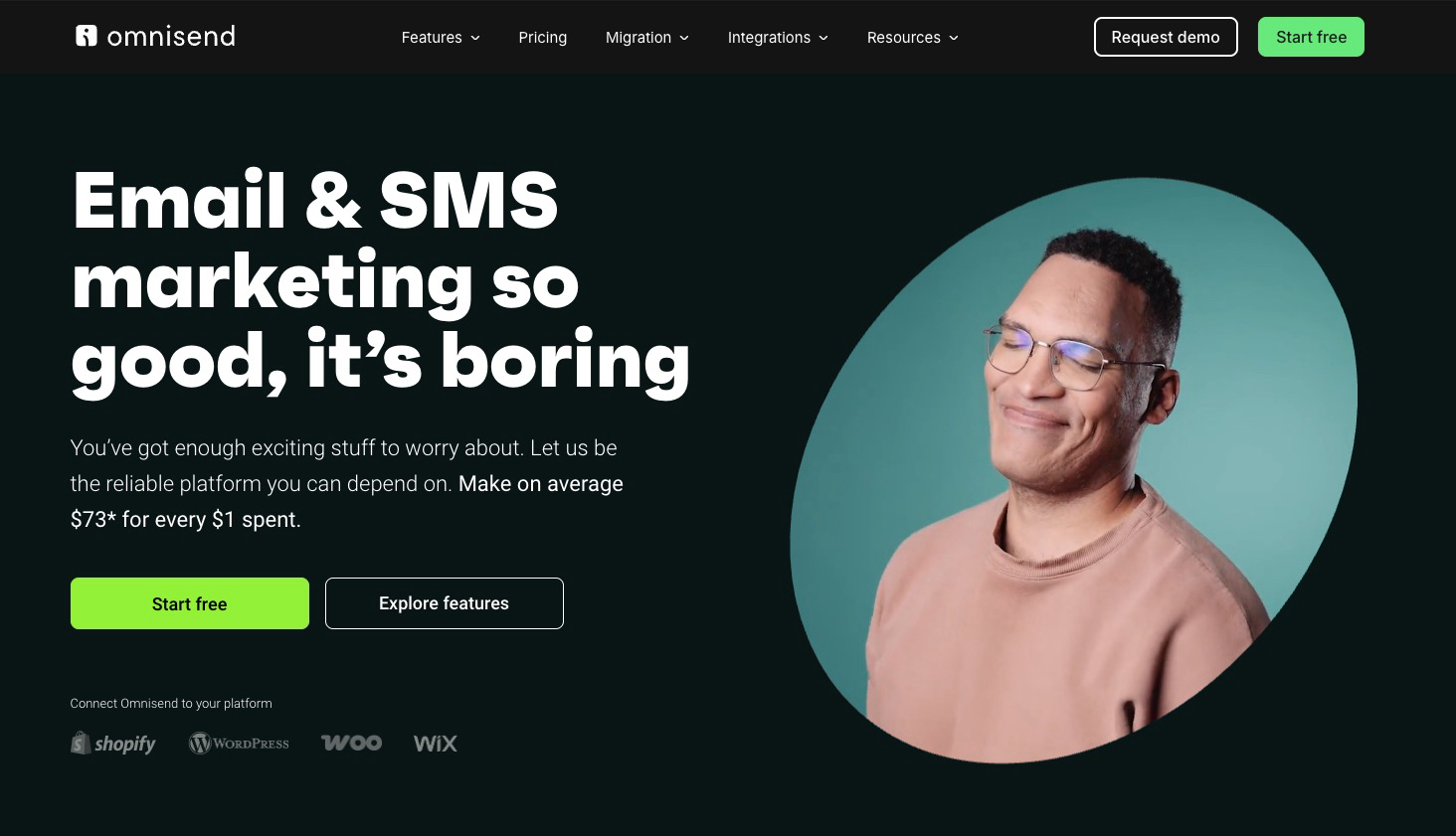Click the Woo platform logo
This screenshot has height=836, width=1456.
coord(351,743)
